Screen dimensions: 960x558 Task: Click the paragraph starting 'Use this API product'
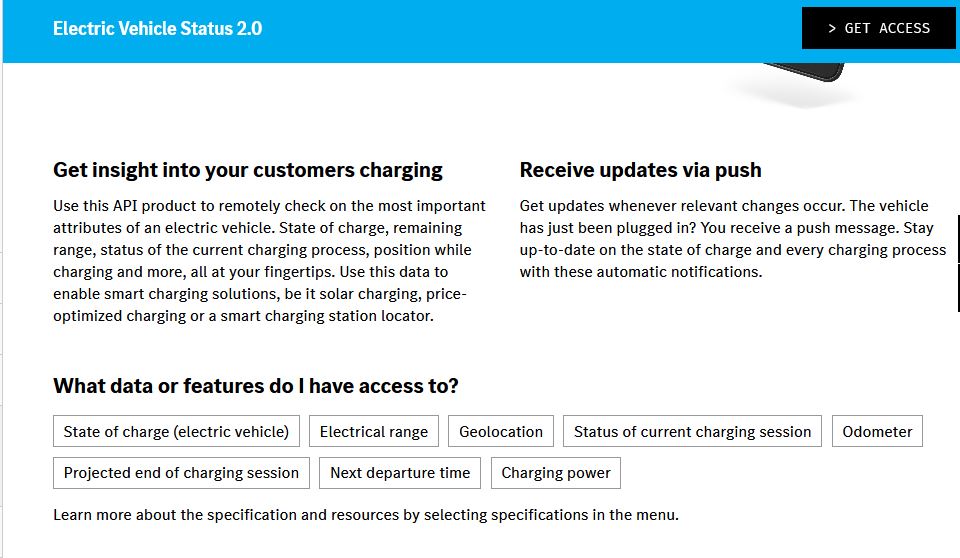(270, 261)
